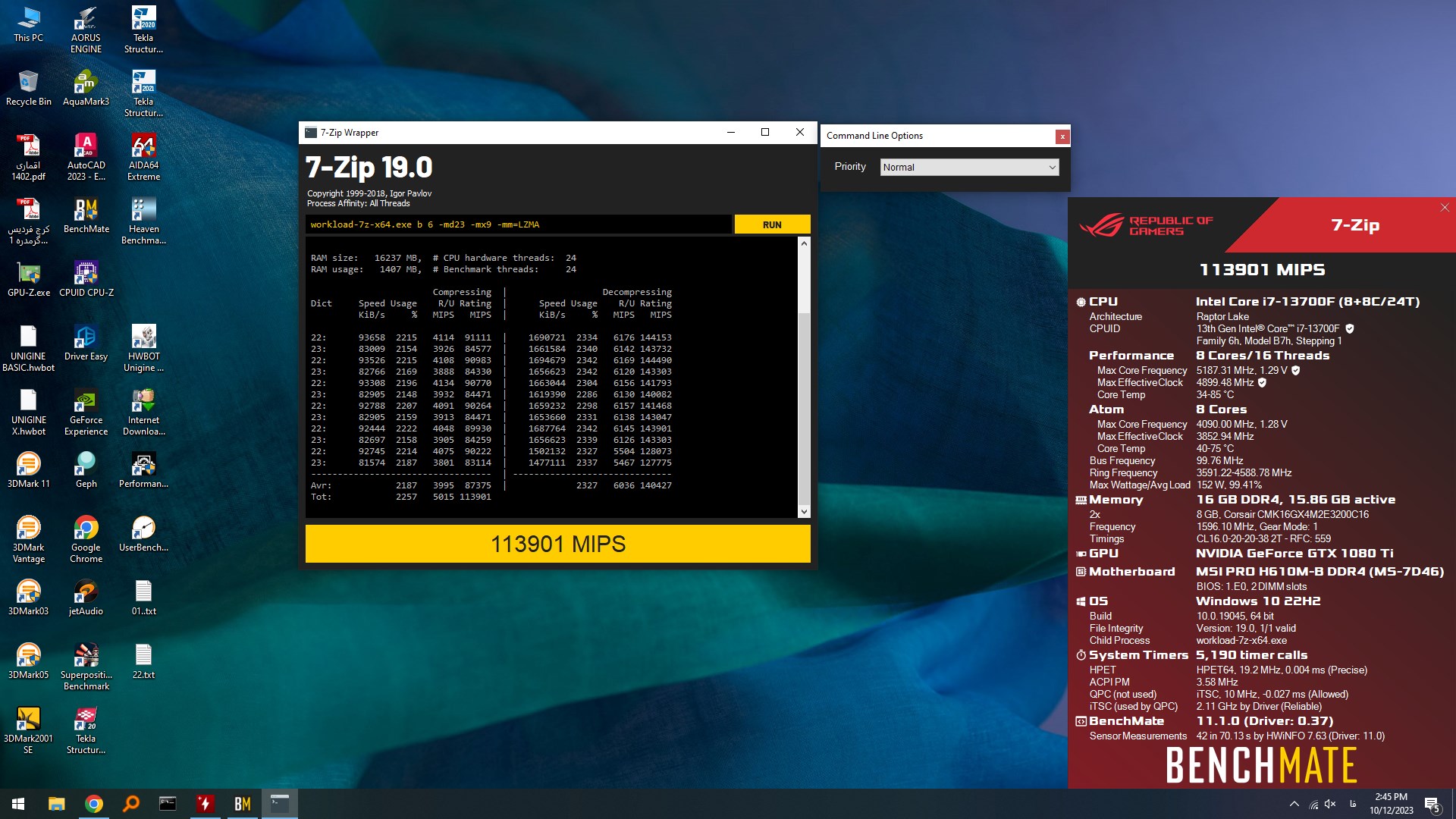Open the 22.txt file on desktop
The height and width of the screenshot is (819, 1456).
143,661
